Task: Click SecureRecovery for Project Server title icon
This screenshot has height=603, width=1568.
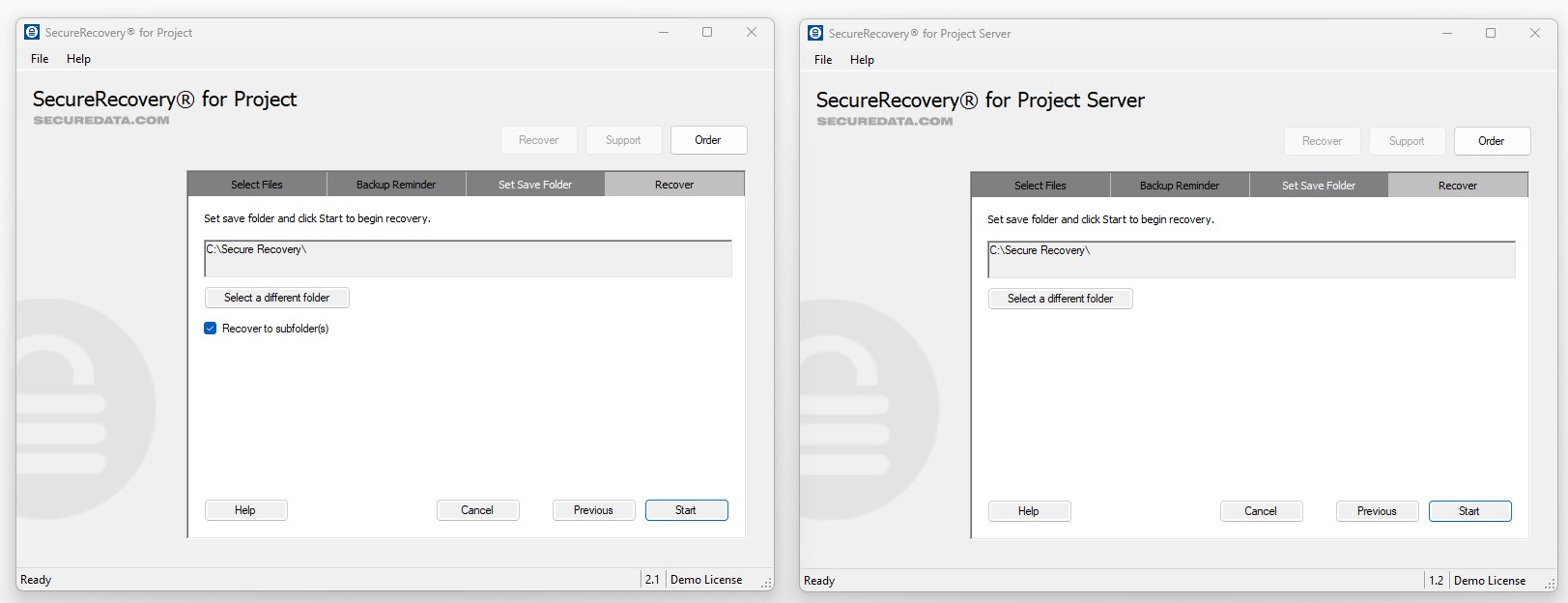Action: 815,33
